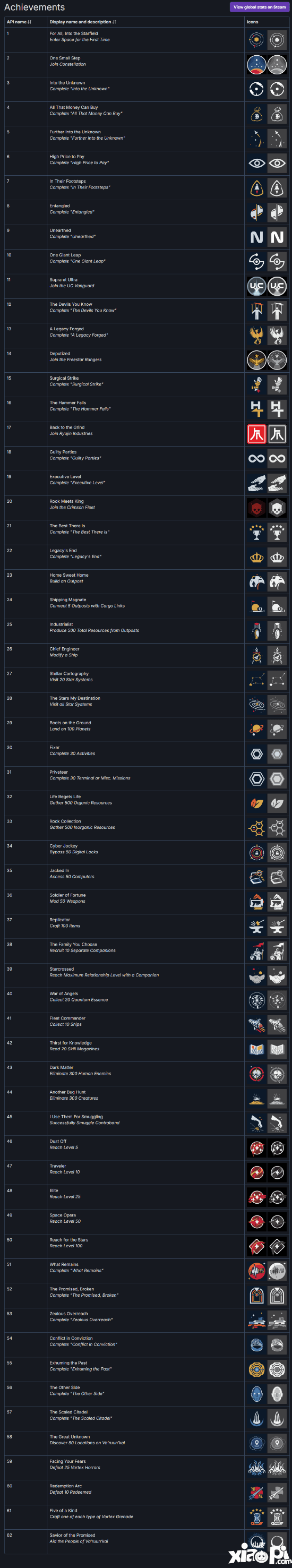Sort the table by API name column

point(19,22)
